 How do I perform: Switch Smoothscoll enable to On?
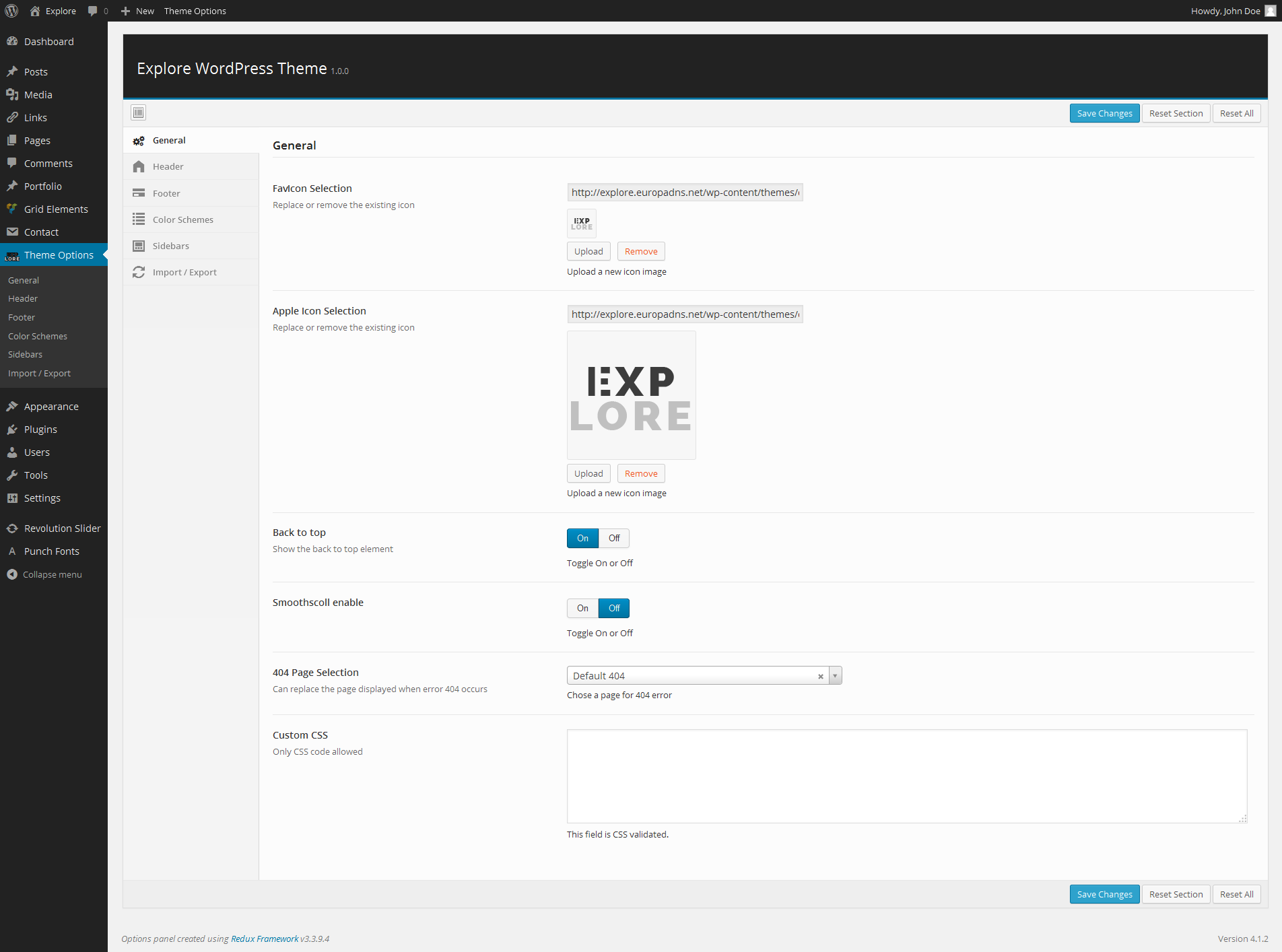point(582,608)
